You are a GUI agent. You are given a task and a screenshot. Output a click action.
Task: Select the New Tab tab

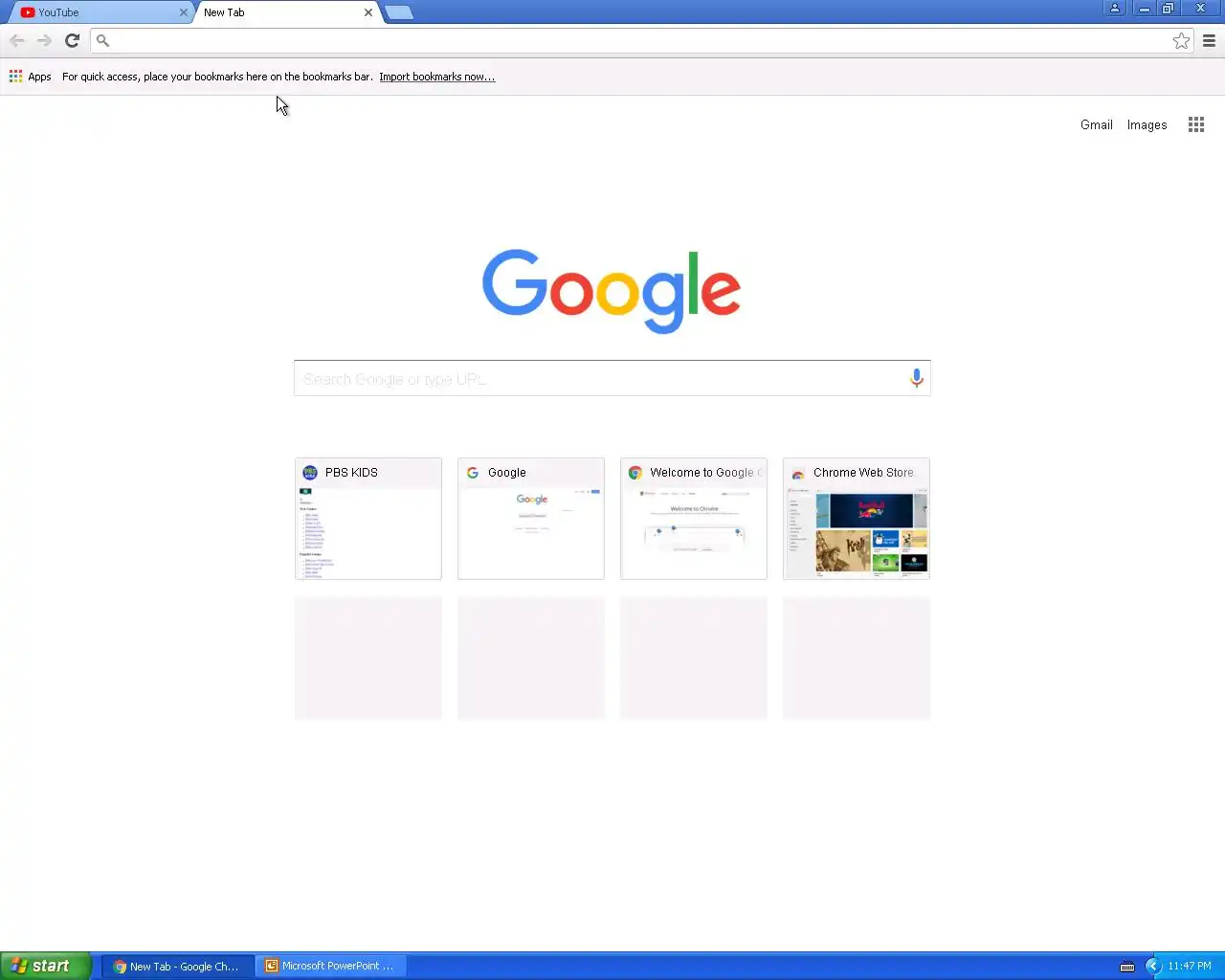[x=287, y=12]
